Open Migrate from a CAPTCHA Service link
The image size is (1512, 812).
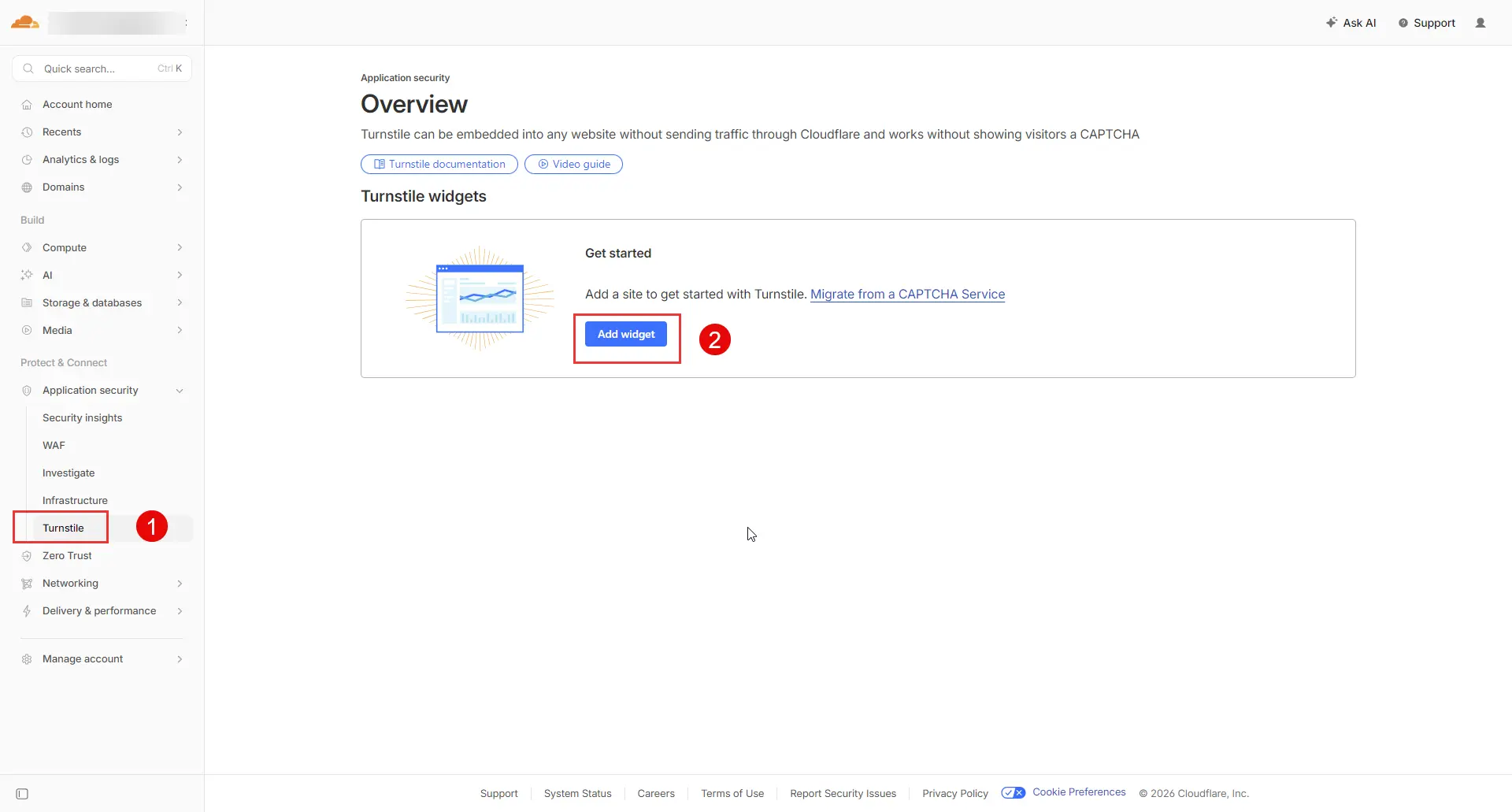[x=907, y=294]
